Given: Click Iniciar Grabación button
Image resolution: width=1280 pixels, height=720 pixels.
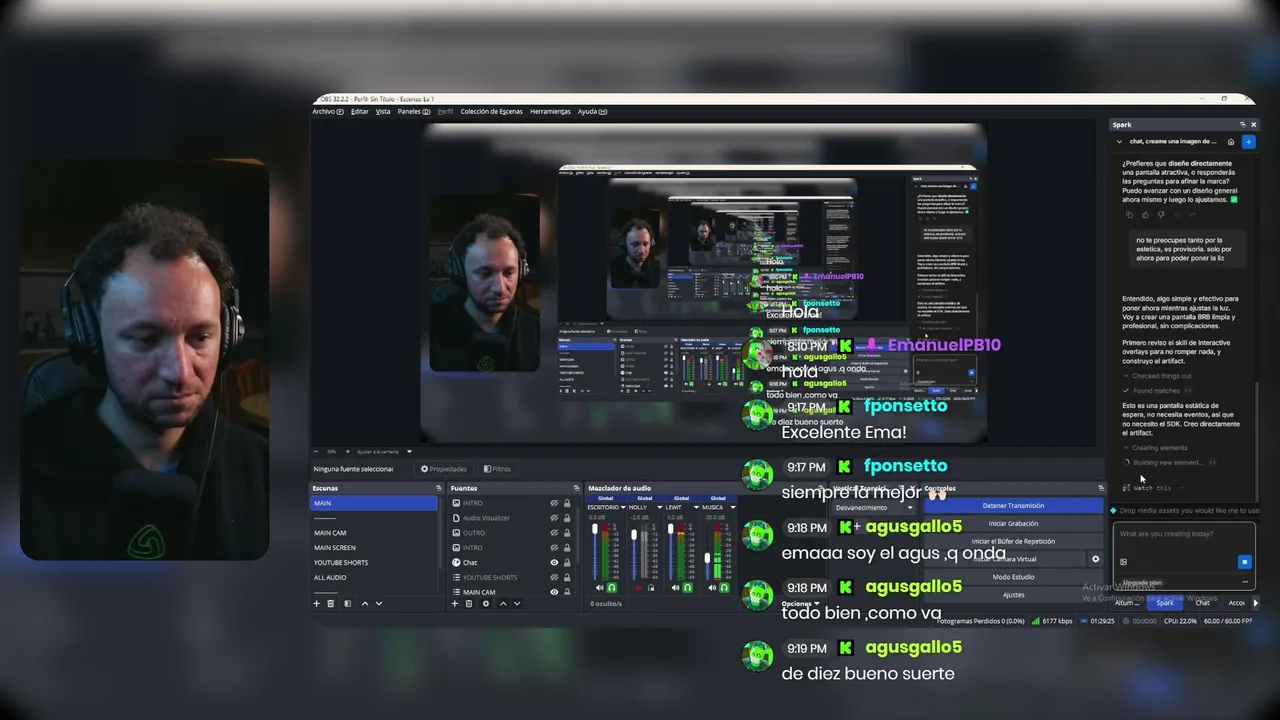Looking at the screenshot, I should pyautogui.click(x=1013, y=523).
